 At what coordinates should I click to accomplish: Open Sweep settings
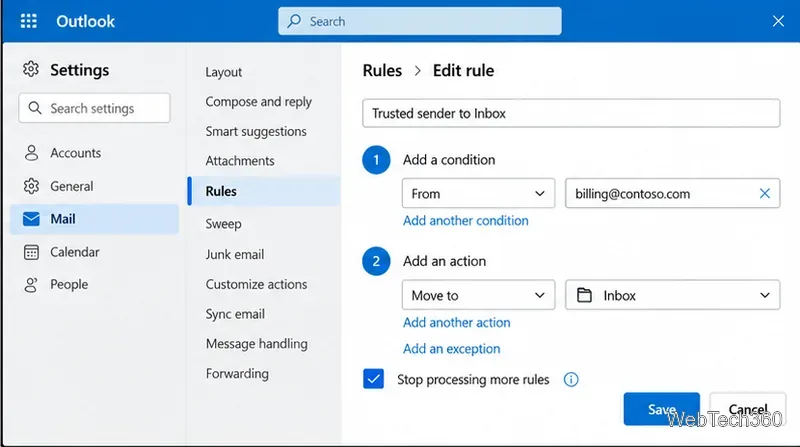pyautogui.click(x=223, y=224)
